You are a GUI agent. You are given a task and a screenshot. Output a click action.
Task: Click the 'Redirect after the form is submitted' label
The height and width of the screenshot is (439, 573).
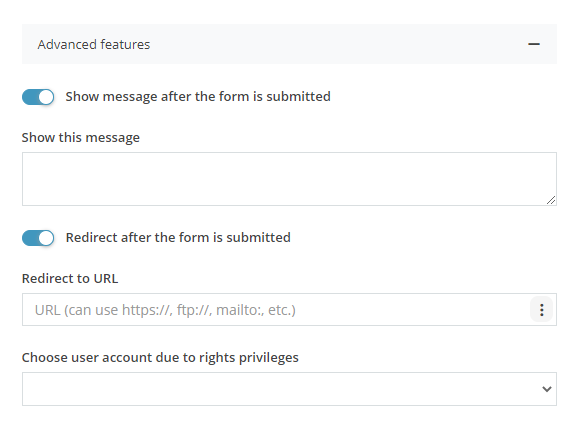tap(178, 238)
